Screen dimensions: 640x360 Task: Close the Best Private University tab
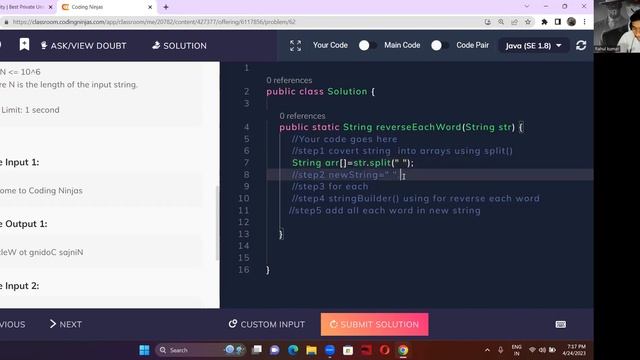pyautogui.click(x=51, y=7)
